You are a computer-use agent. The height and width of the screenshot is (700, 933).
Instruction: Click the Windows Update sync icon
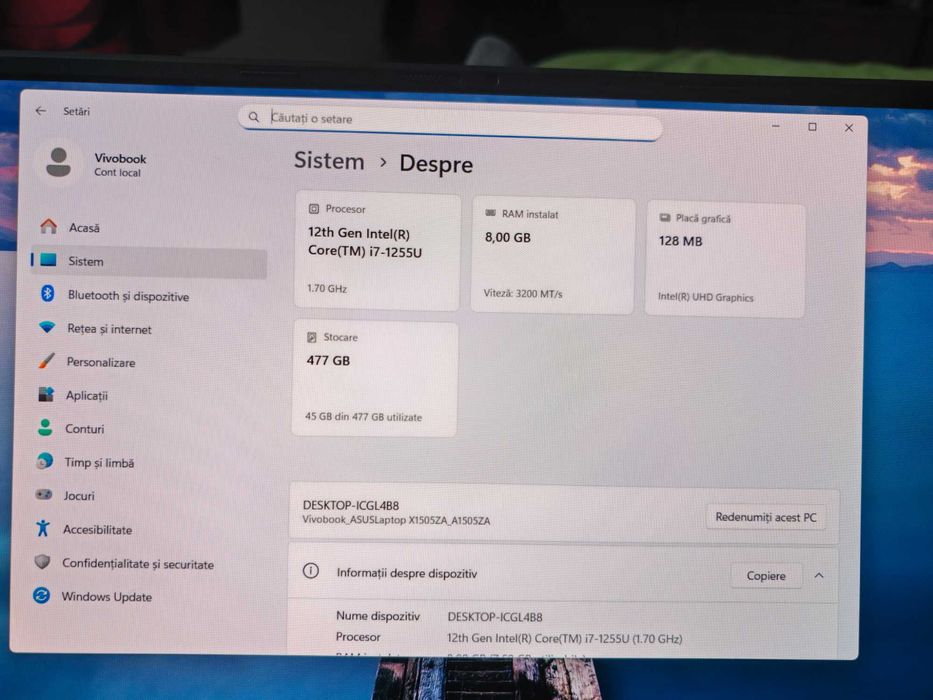tap(42, 595)
